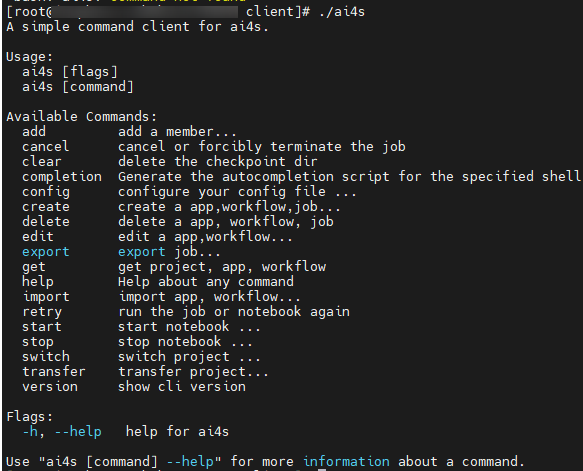Click the "transfer" command name
This screenshot has height=471, width=583.
pyautogui.click(x=54, y=372)
